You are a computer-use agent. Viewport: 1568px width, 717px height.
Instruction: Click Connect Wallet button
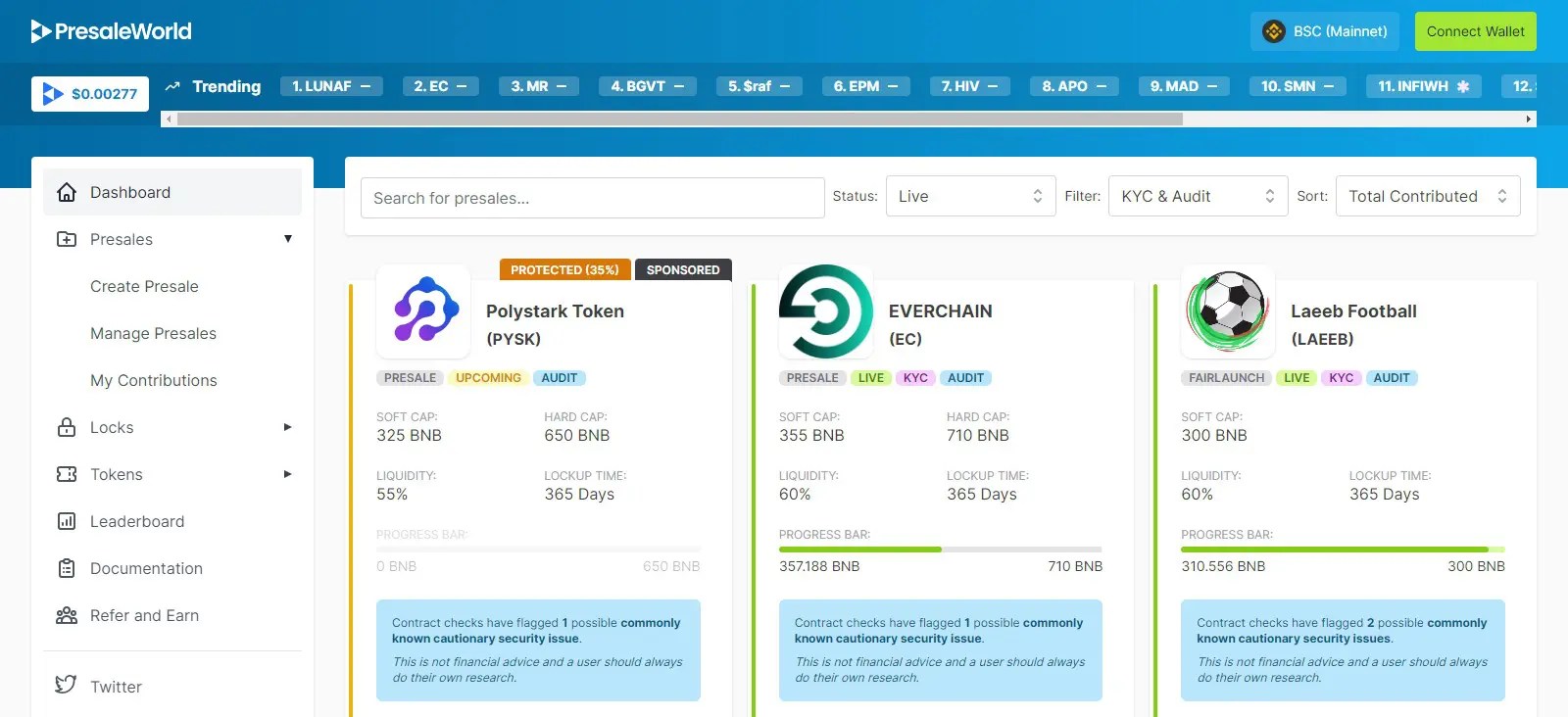(x=1476, y=31)
